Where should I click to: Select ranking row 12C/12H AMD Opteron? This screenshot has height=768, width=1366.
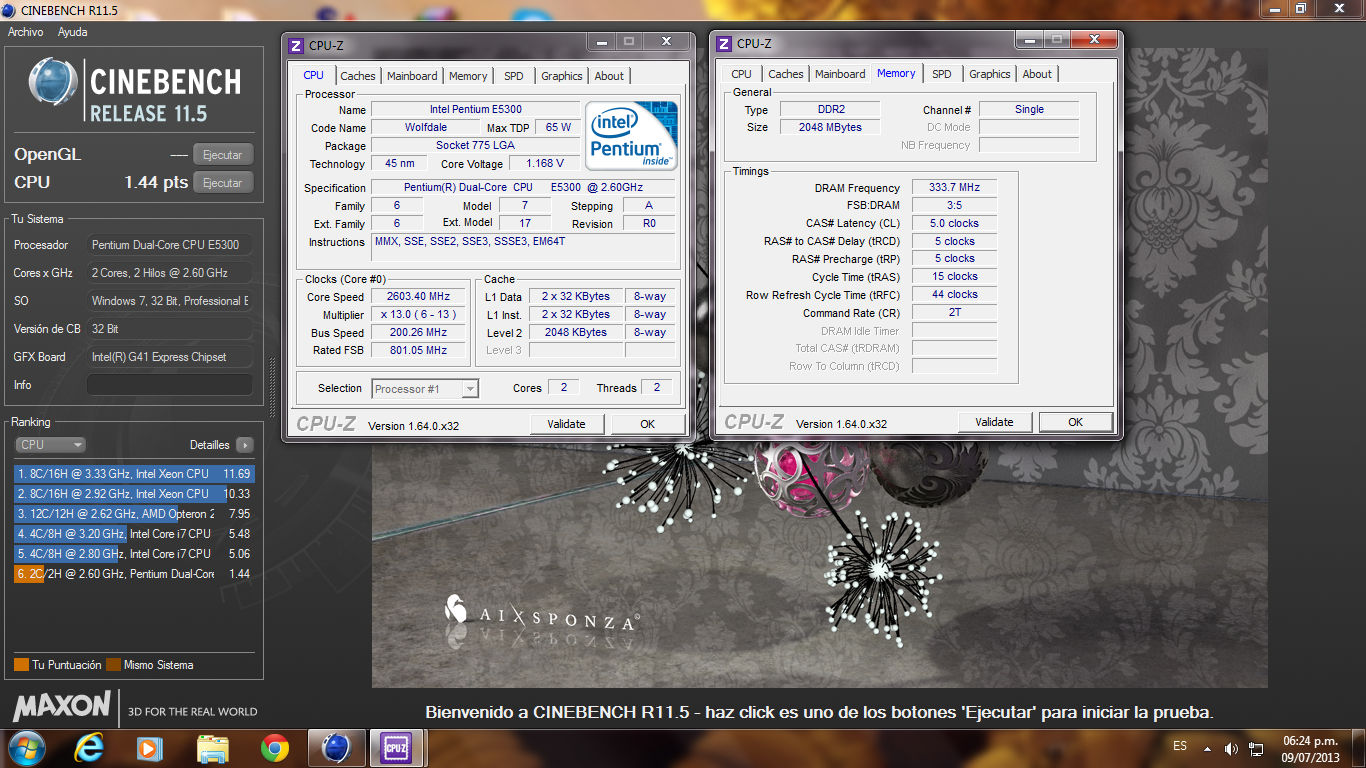click(x=134, y=514)
